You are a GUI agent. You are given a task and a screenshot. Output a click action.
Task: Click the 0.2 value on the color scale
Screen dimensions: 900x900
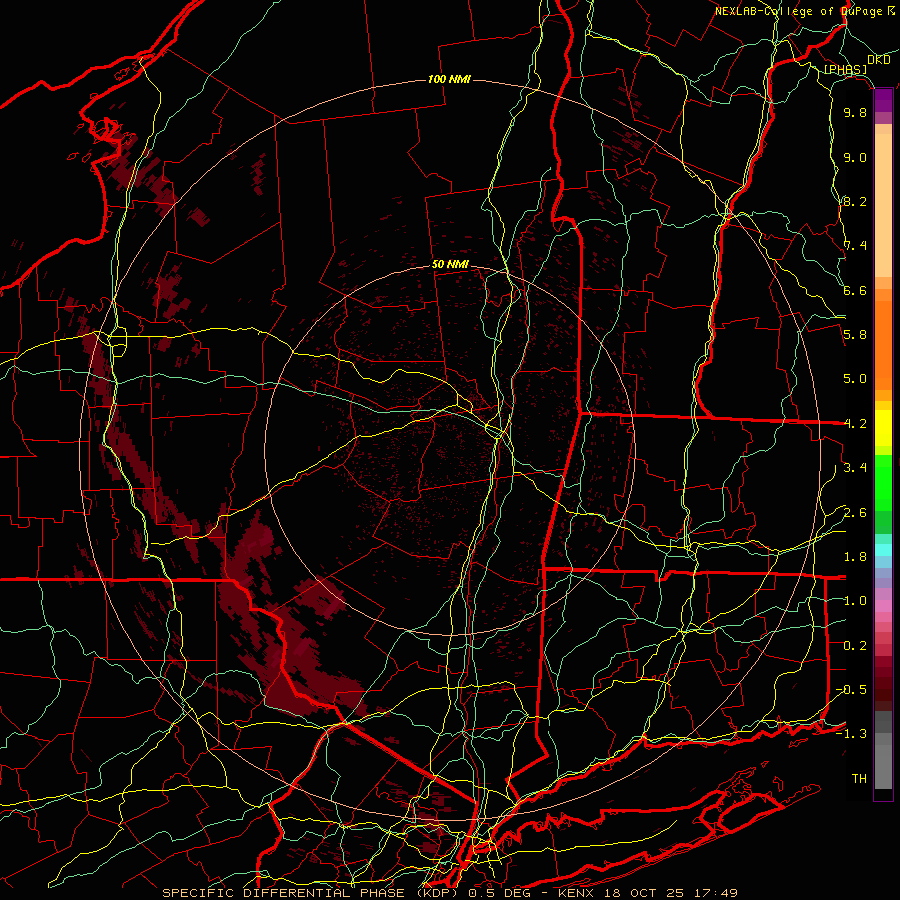855,646
